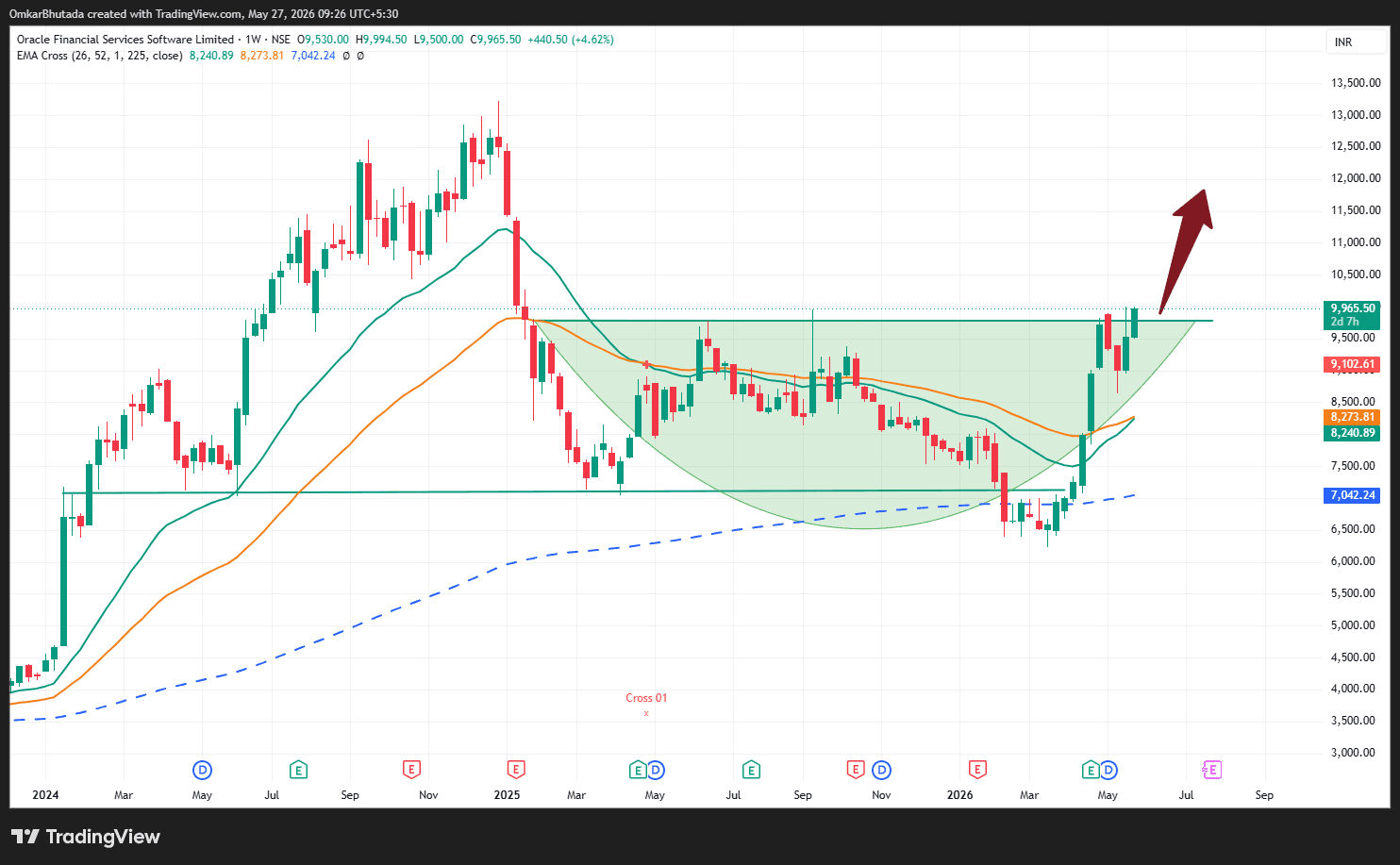
Task: Click the red earnings marker at start of 2026
Action: point(977,770)
